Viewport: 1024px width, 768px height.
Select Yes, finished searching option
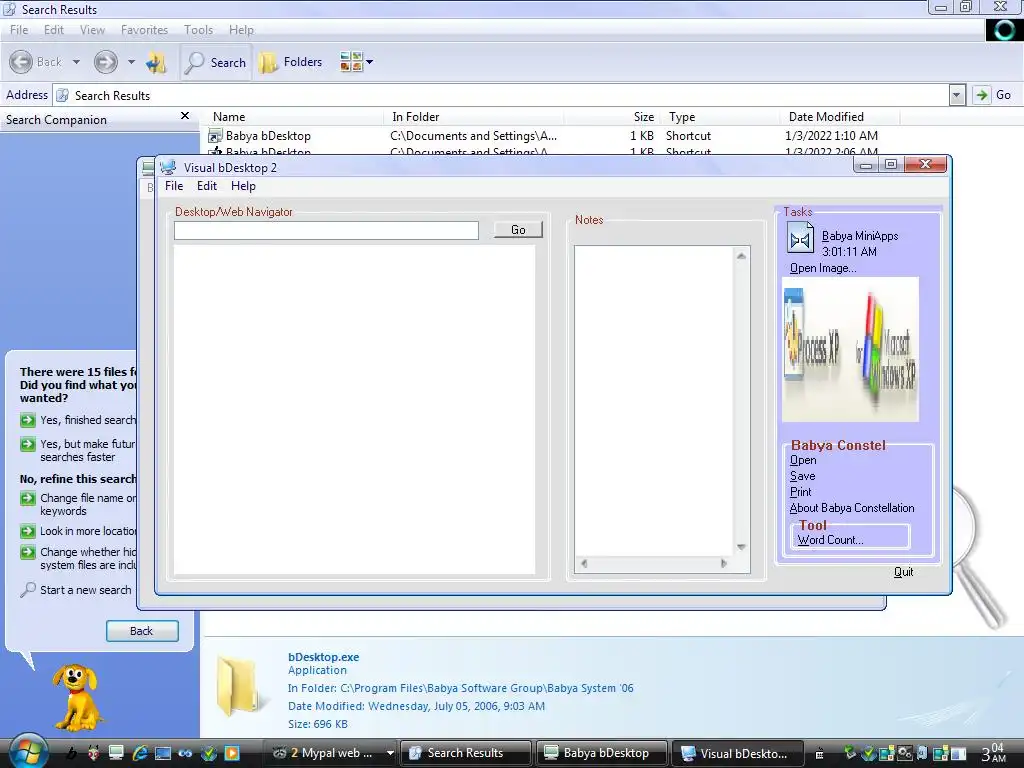78,420
